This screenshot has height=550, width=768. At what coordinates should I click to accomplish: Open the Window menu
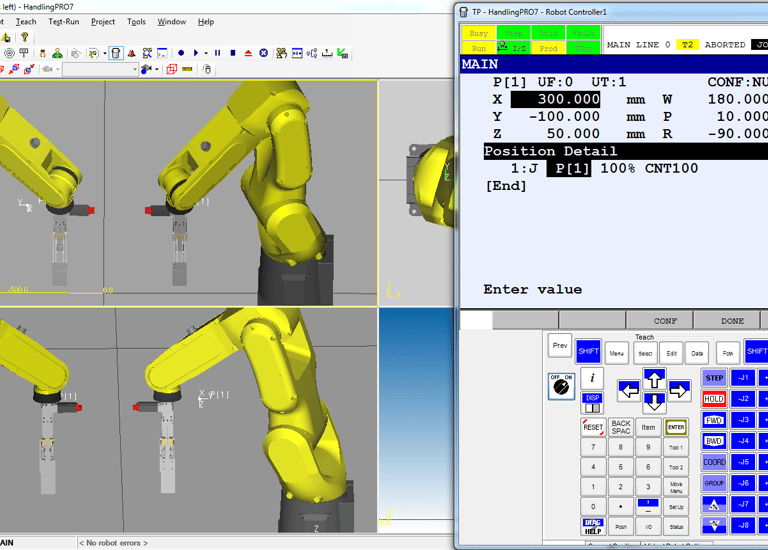click(x=171, y=22)
